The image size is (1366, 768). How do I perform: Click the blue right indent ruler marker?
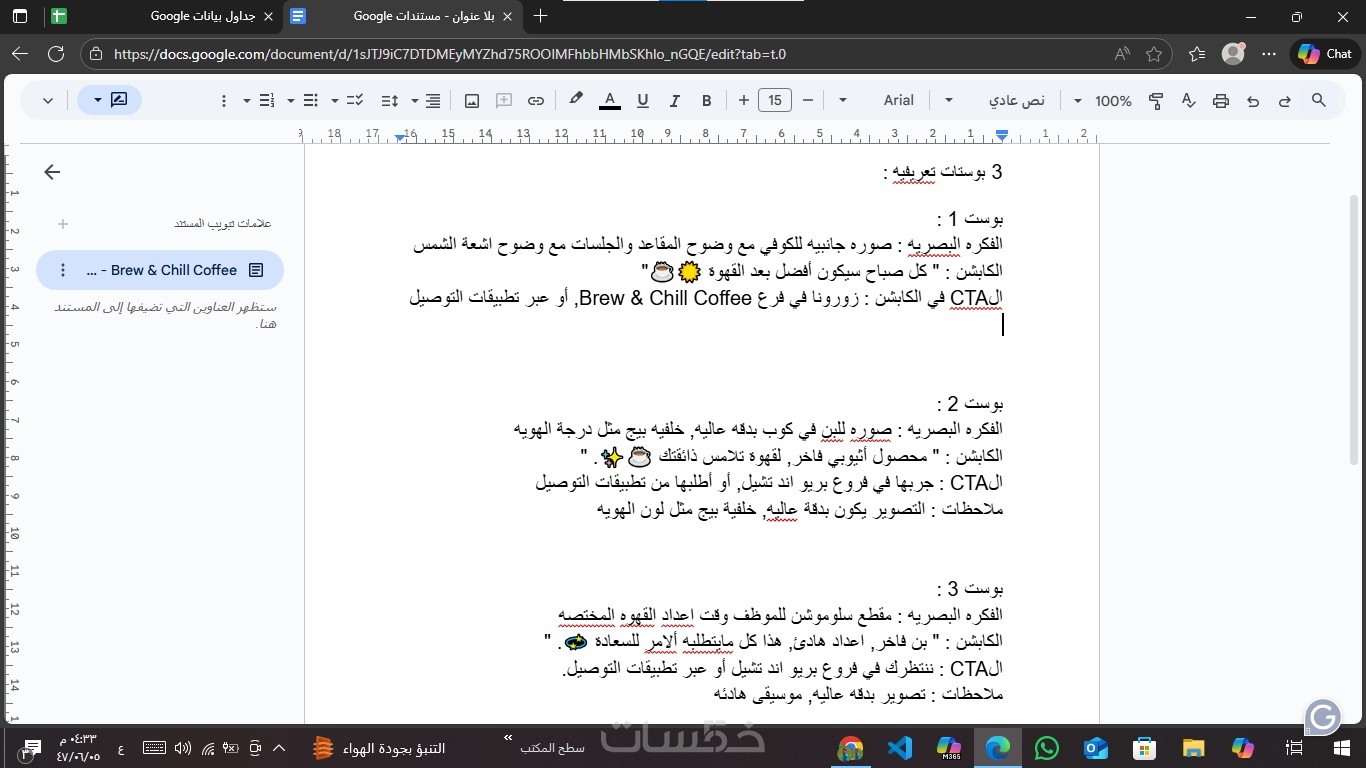coord(1002,135)
